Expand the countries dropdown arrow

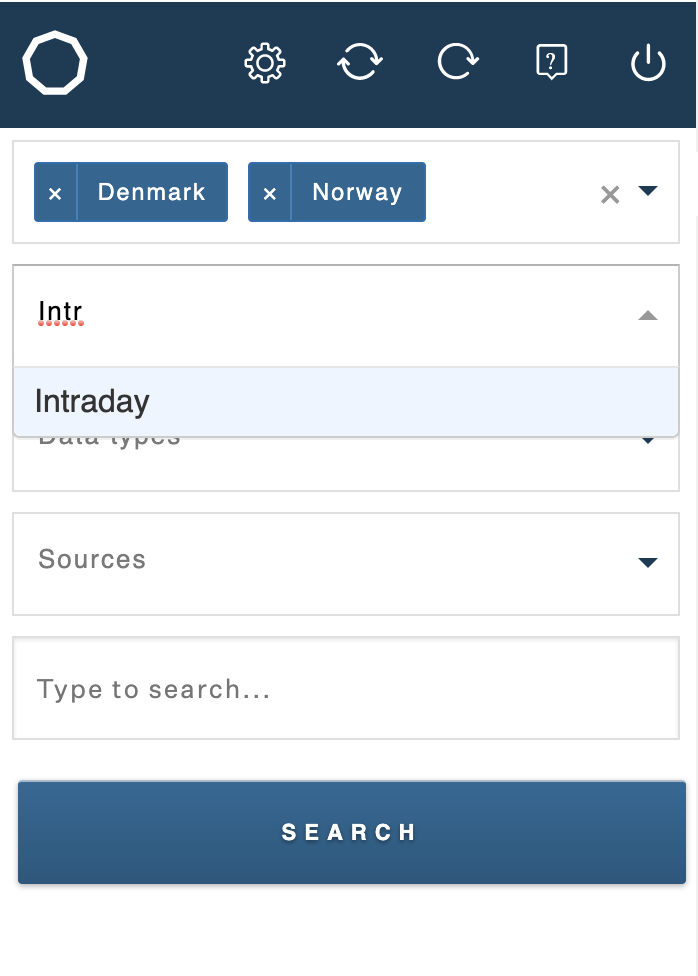[648, 190]
